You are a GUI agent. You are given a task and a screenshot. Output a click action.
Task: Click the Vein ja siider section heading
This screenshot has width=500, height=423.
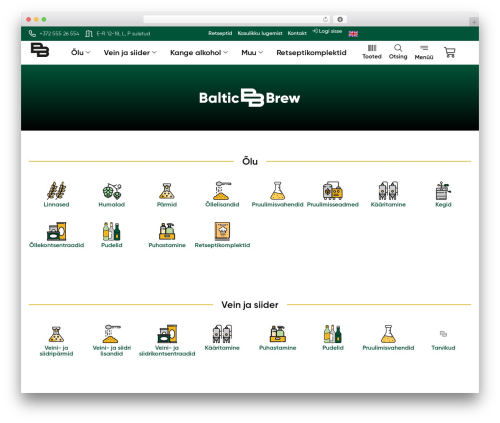[250, 305]
